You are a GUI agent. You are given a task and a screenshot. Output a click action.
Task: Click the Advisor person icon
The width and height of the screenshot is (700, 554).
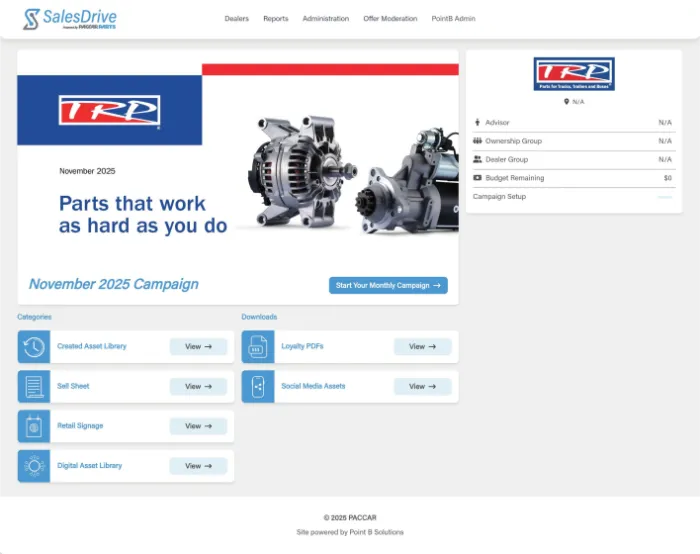(x=477, y=122)
